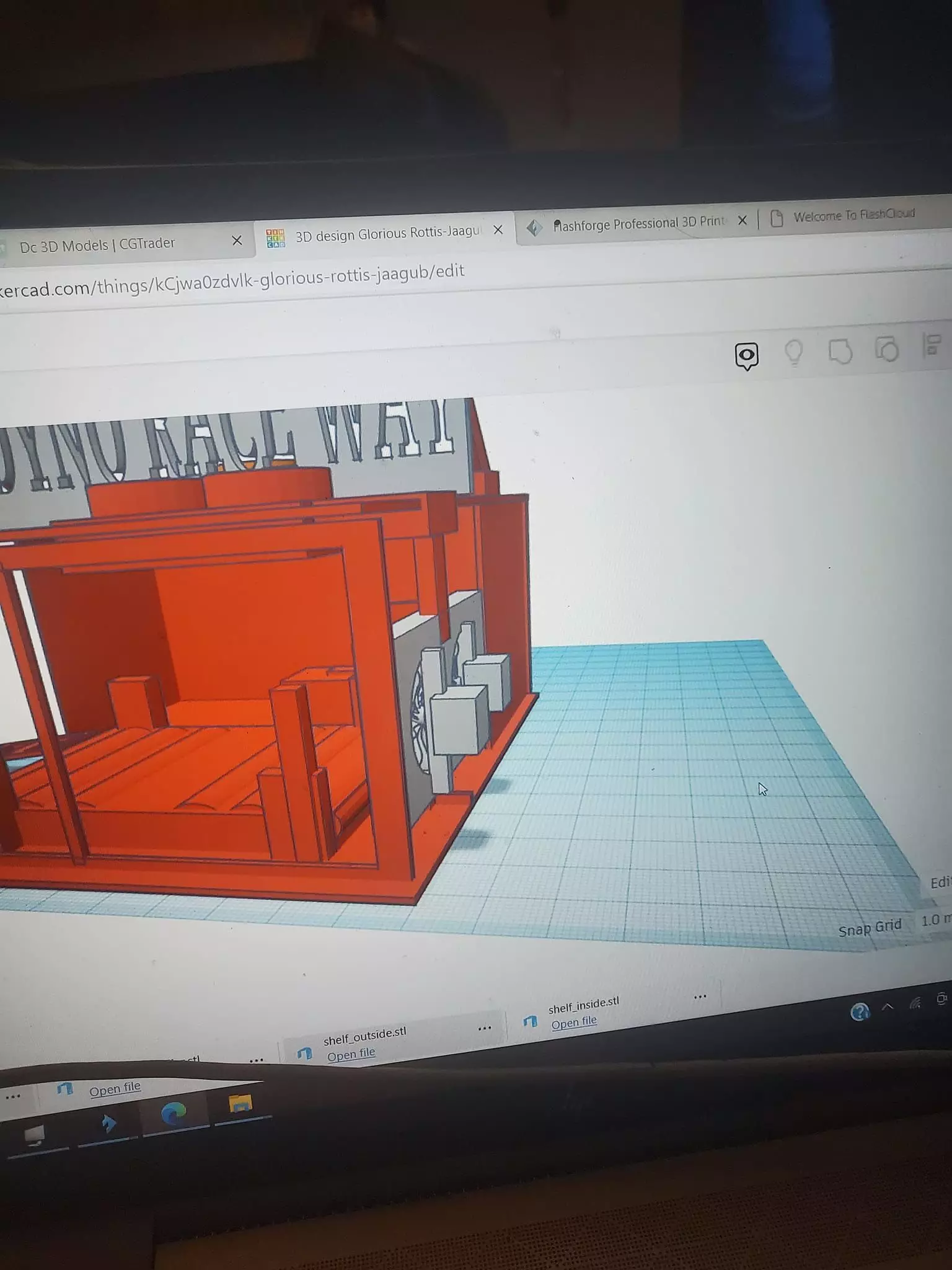Click the monitor icon on the taskbar

tap(35, 1135)
